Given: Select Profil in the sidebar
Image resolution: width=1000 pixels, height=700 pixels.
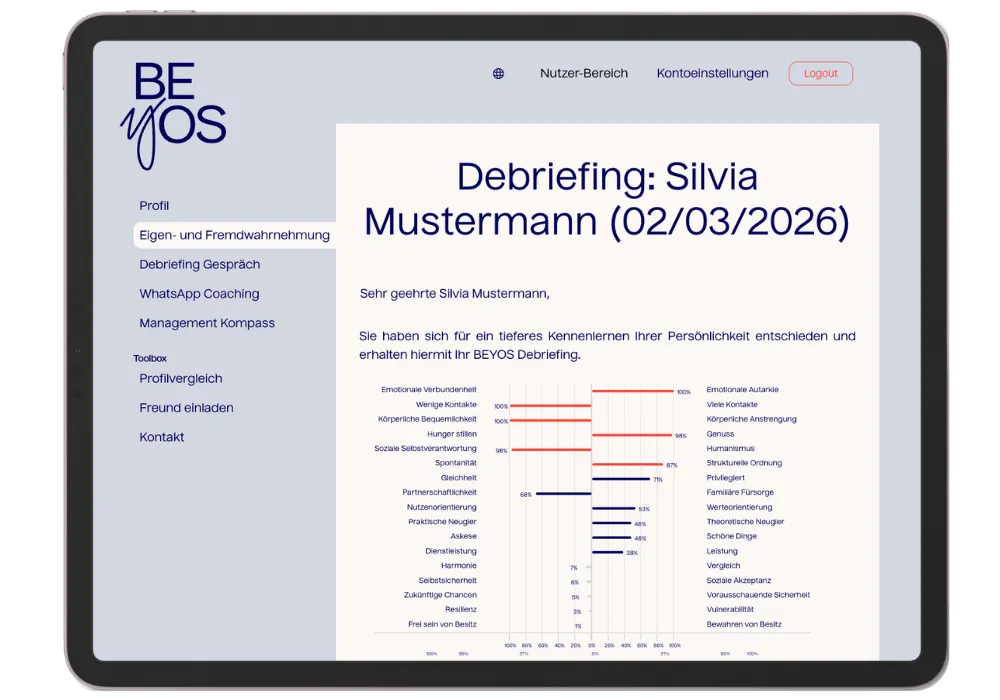Looking at the screenshot, I should pos(154,205).
